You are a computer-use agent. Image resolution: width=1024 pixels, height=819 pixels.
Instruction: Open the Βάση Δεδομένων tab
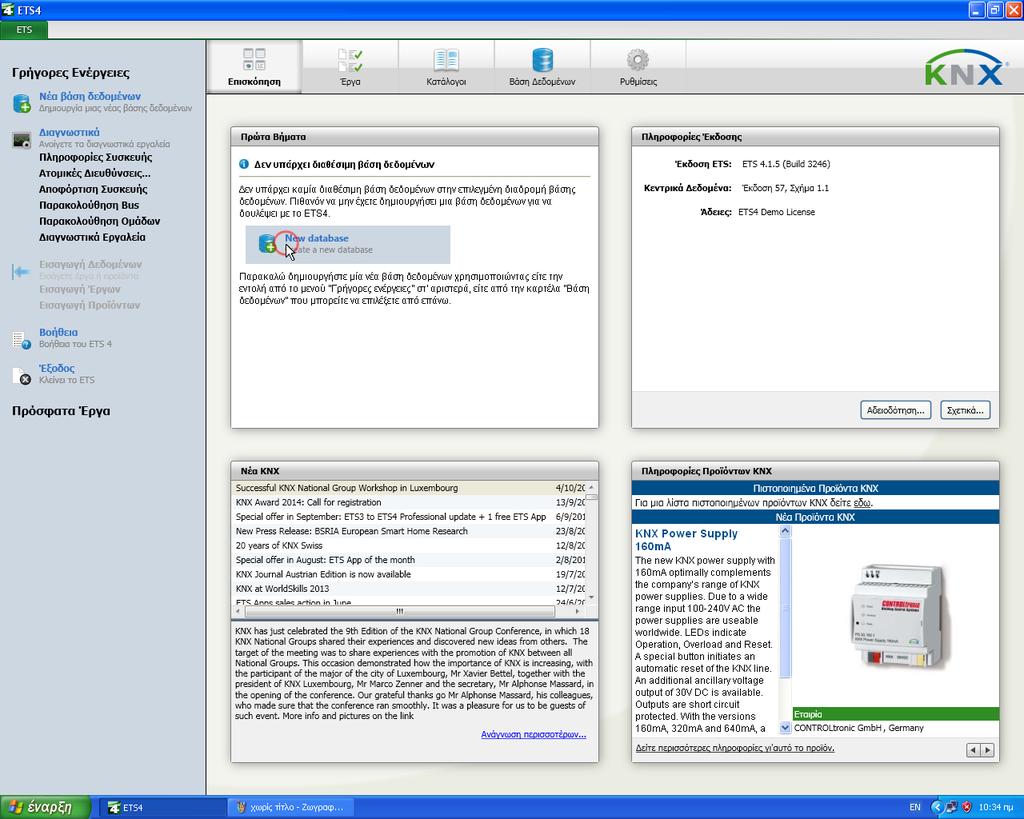pos(542,66)
